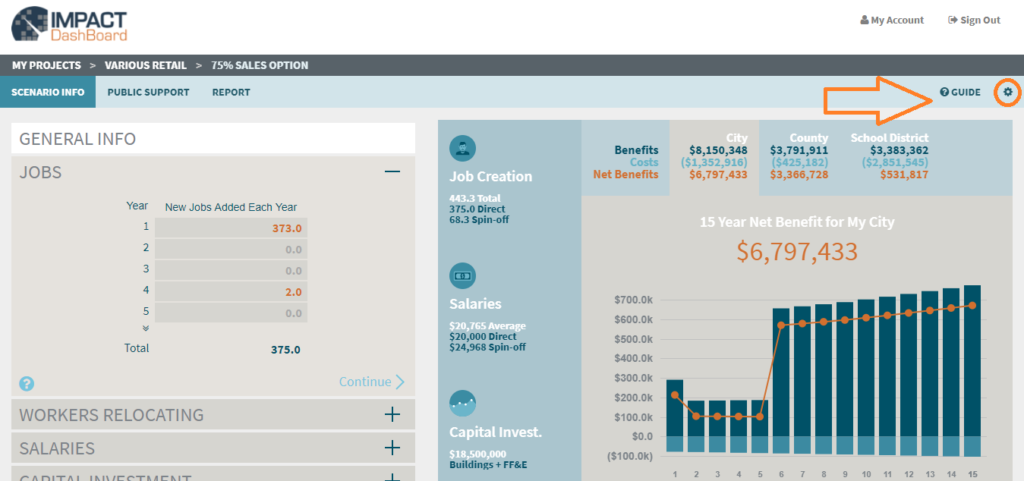
Task: Click the Capital Invest. chart icon
Action: 462,403
